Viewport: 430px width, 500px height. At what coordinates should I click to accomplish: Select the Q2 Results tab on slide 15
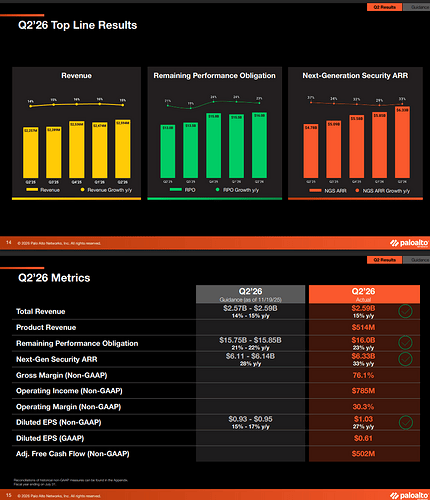coord(385,260)
